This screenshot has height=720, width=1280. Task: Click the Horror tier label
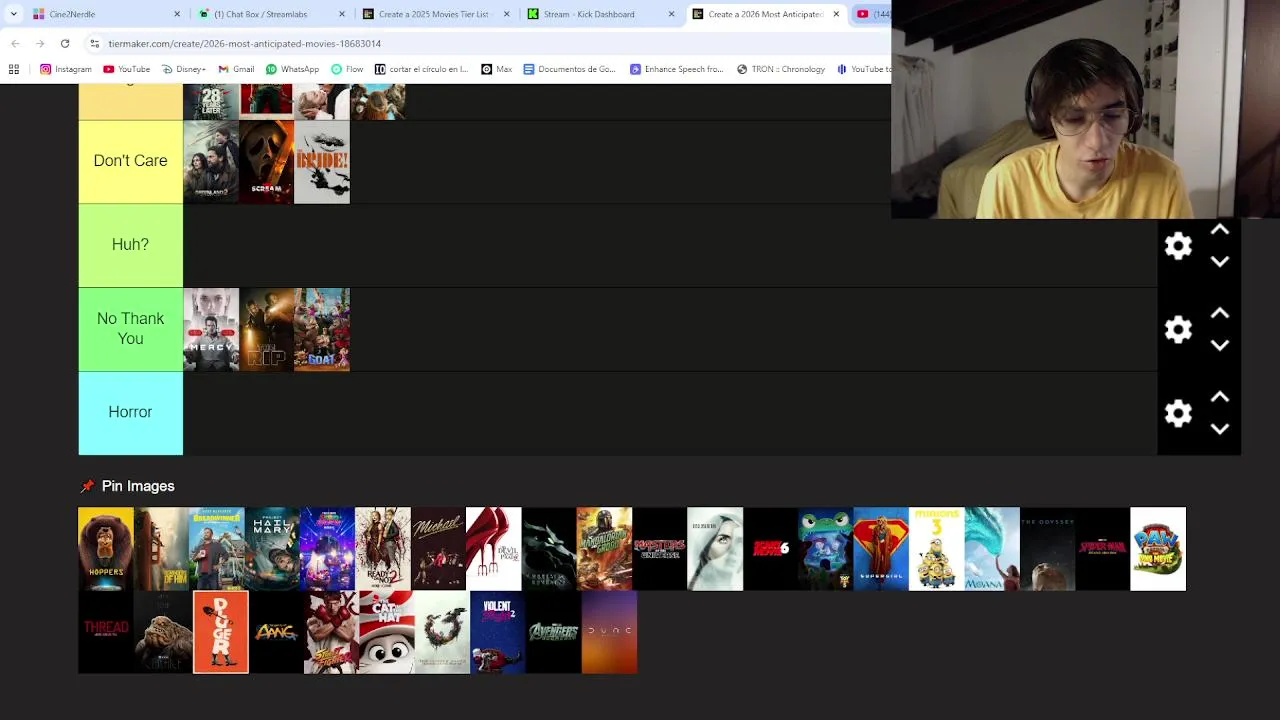[x=130, y=413]
